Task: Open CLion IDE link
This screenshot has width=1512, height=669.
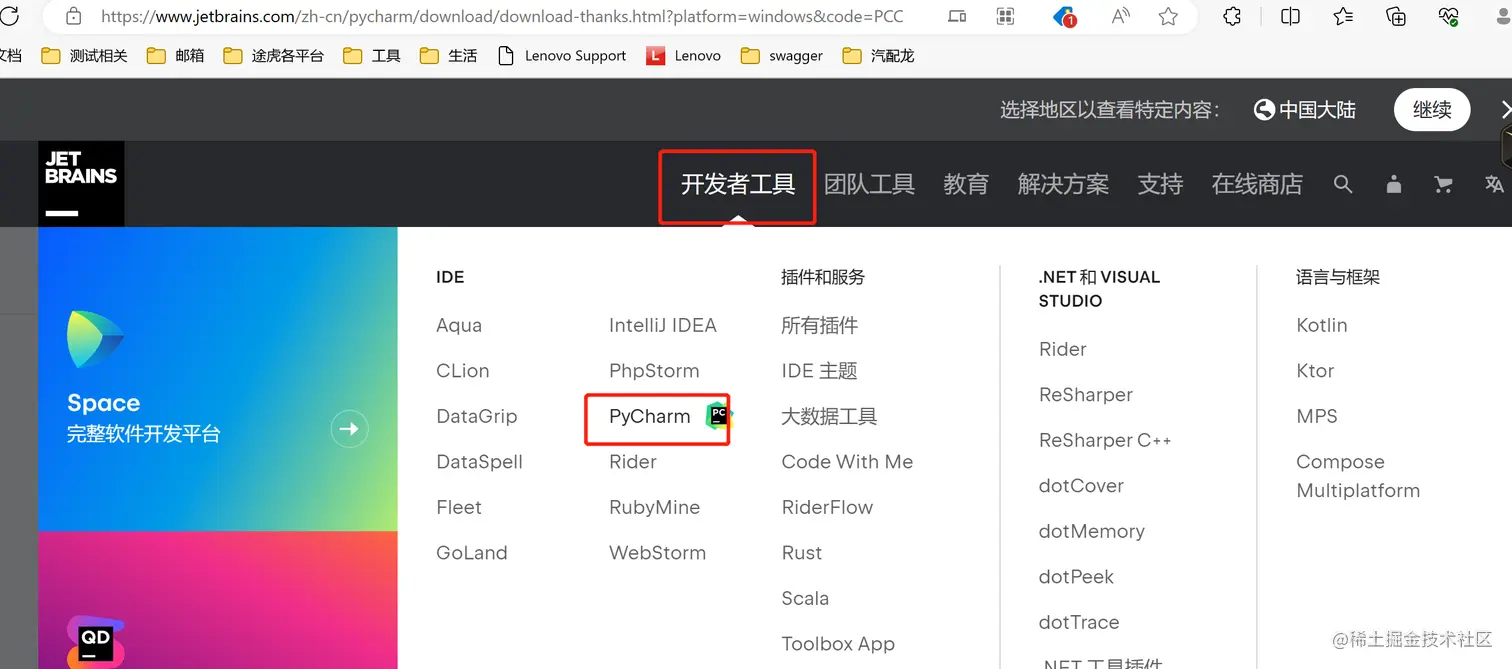Action: pos(463,371)
